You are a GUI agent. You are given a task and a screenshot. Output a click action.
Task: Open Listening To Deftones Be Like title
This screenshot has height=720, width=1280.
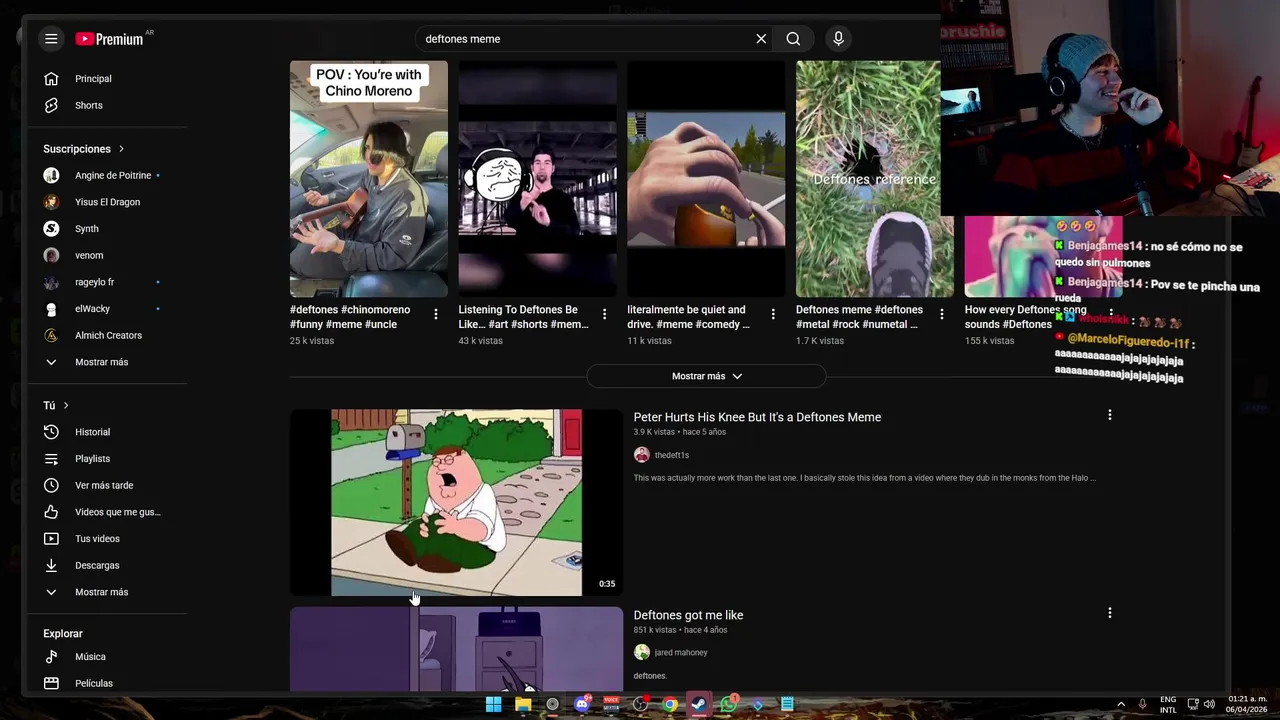click(523, 317)
